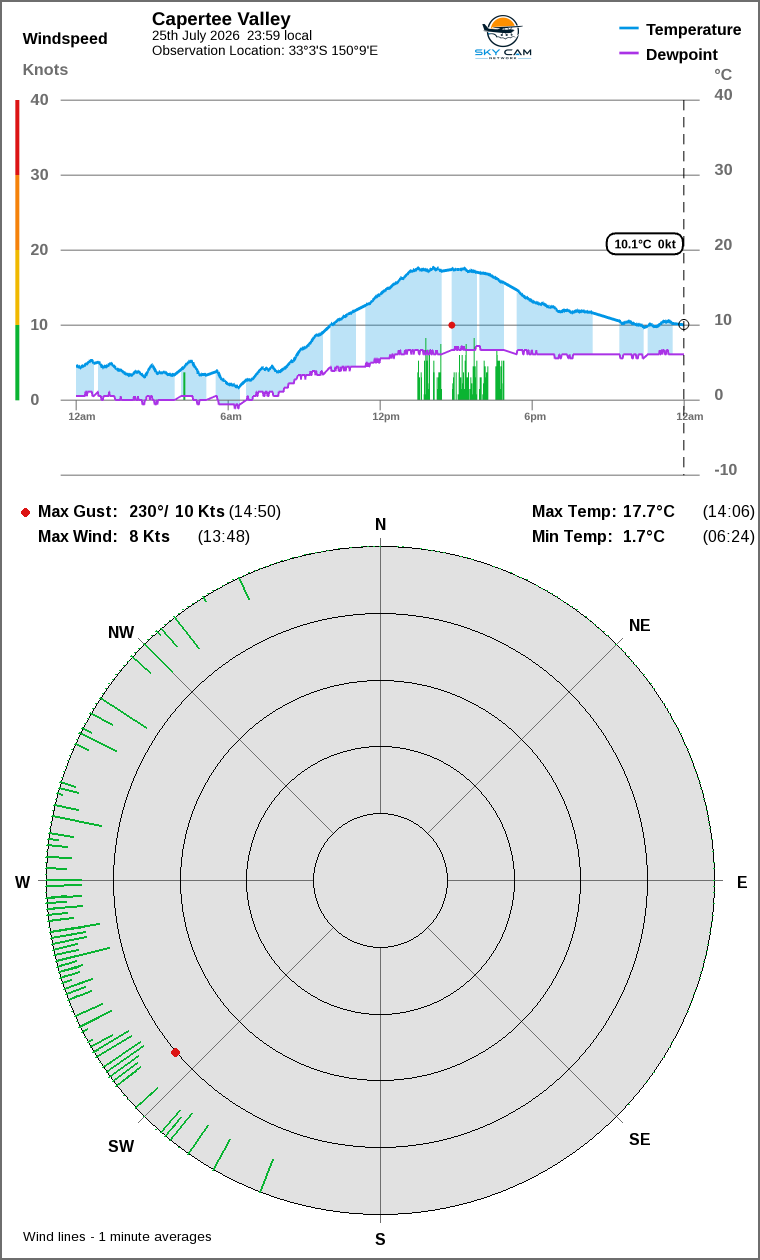Screen dimensions: 760x1260
Task: Click the Max Wind value 8 Kts
Action: [x=150, y=537]
